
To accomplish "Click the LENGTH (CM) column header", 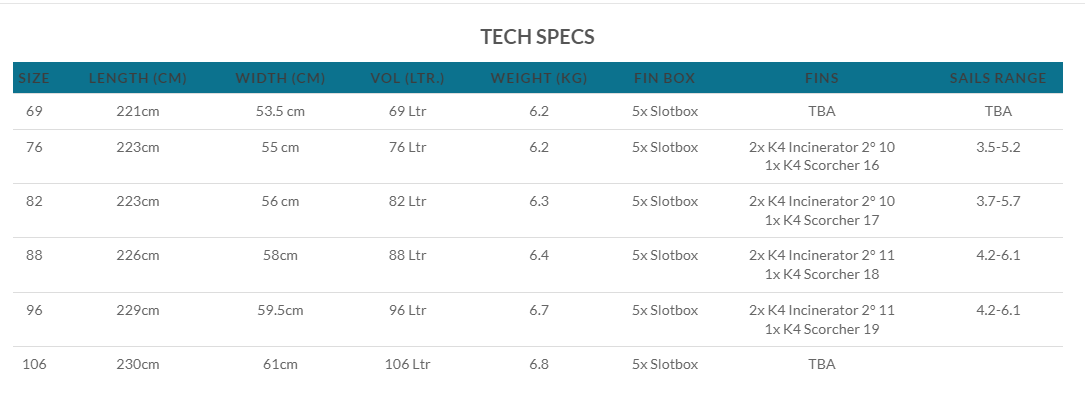I will coord(138,78).
